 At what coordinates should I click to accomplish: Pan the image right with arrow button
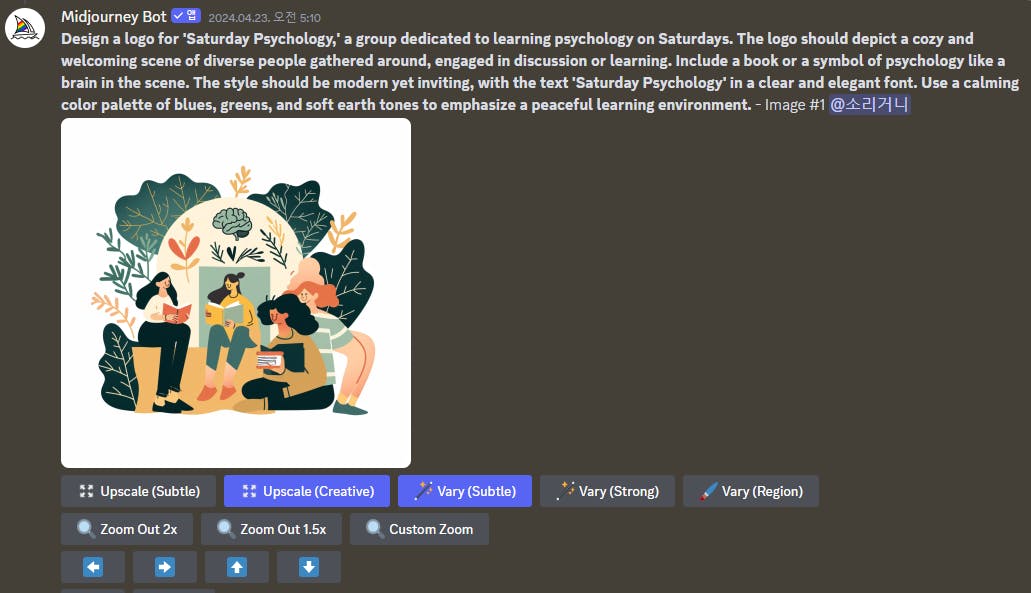(x=165, y=567)
